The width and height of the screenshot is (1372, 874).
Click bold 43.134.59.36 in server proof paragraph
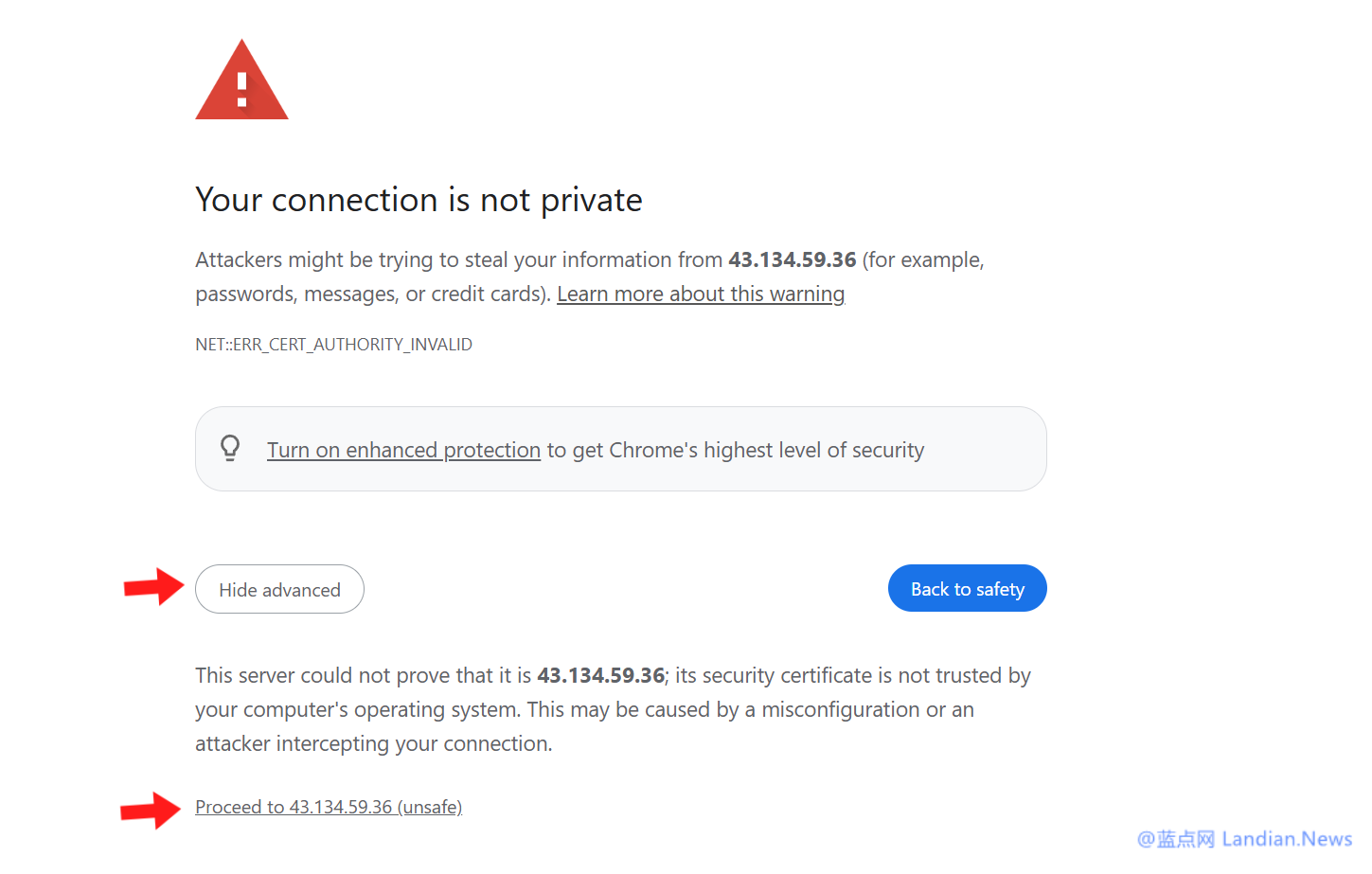600,676
